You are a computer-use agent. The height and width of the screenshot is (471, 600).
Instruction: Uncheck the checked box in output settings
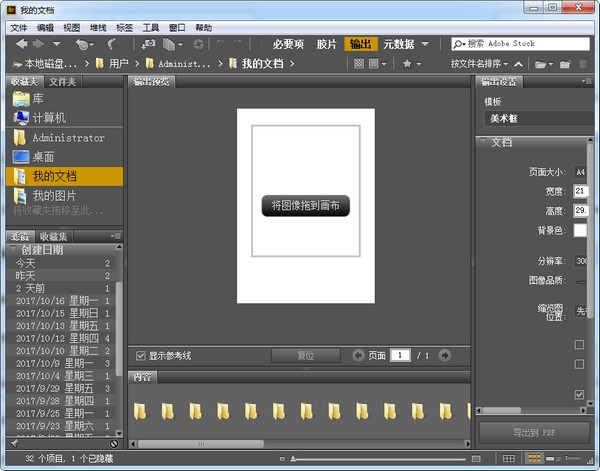[579, 395]
